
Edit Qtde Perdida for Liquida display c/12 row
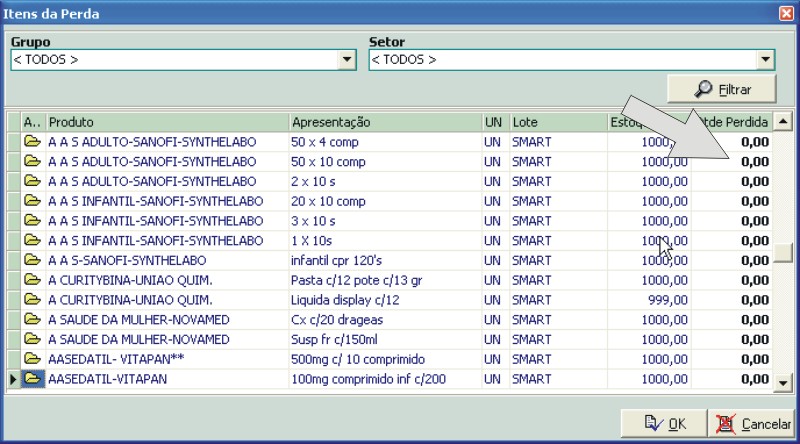(x=732, y=300)
